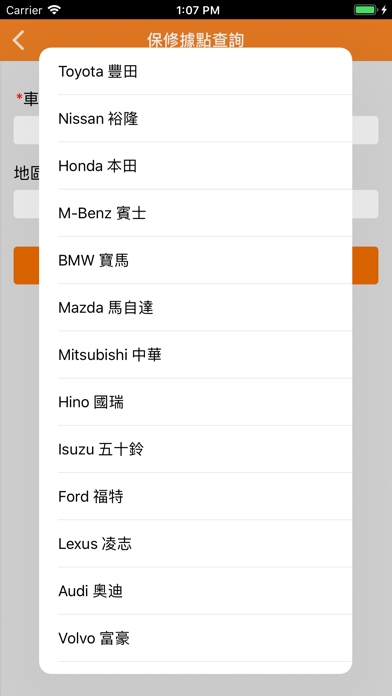The image size is (392, 696).
Task: Pick Honda 本田 brand
Action: click(195, 166)
